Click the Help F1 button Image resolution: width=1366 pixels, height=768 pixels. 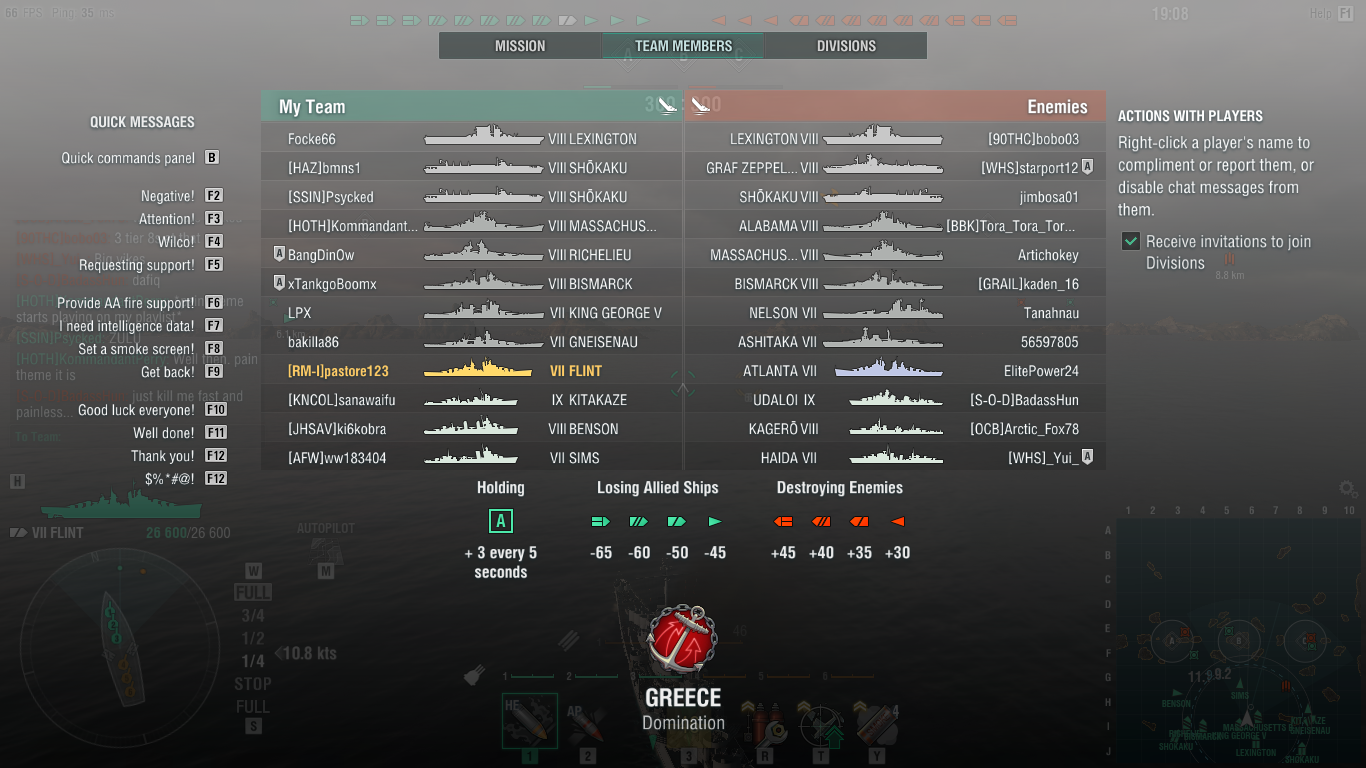(x=1332, y=13)
